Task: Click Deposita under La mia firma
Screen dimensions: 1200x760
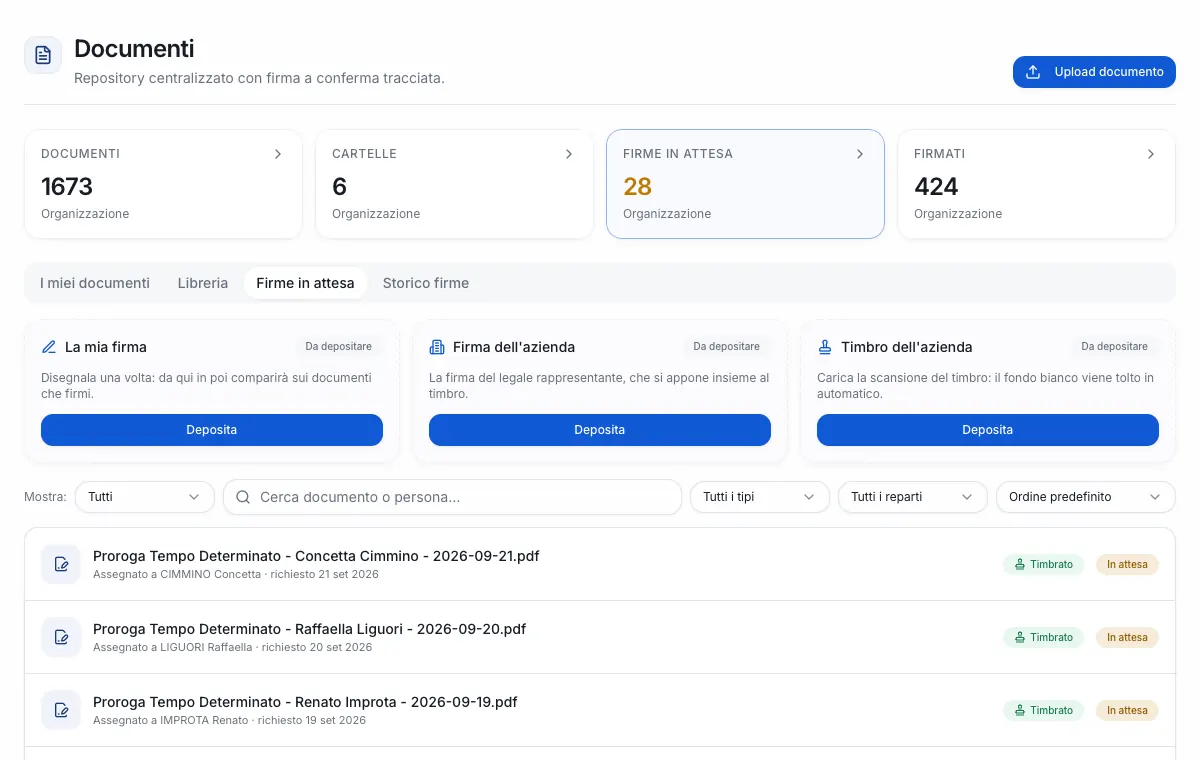Action: click(x=212, y=430)
